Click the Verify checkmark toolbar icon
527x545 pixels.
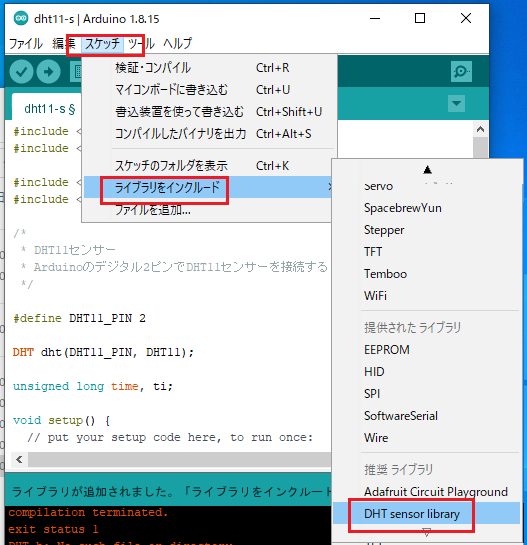click(x=21, y=72)
